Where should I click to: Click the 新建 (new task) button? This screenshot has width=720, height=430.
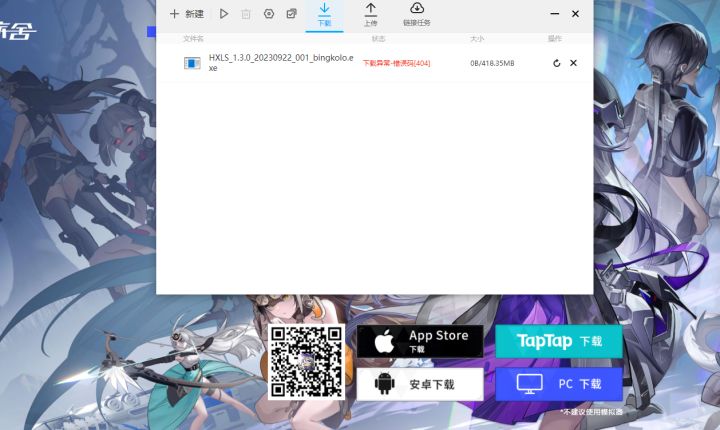[x=186, y=14]
